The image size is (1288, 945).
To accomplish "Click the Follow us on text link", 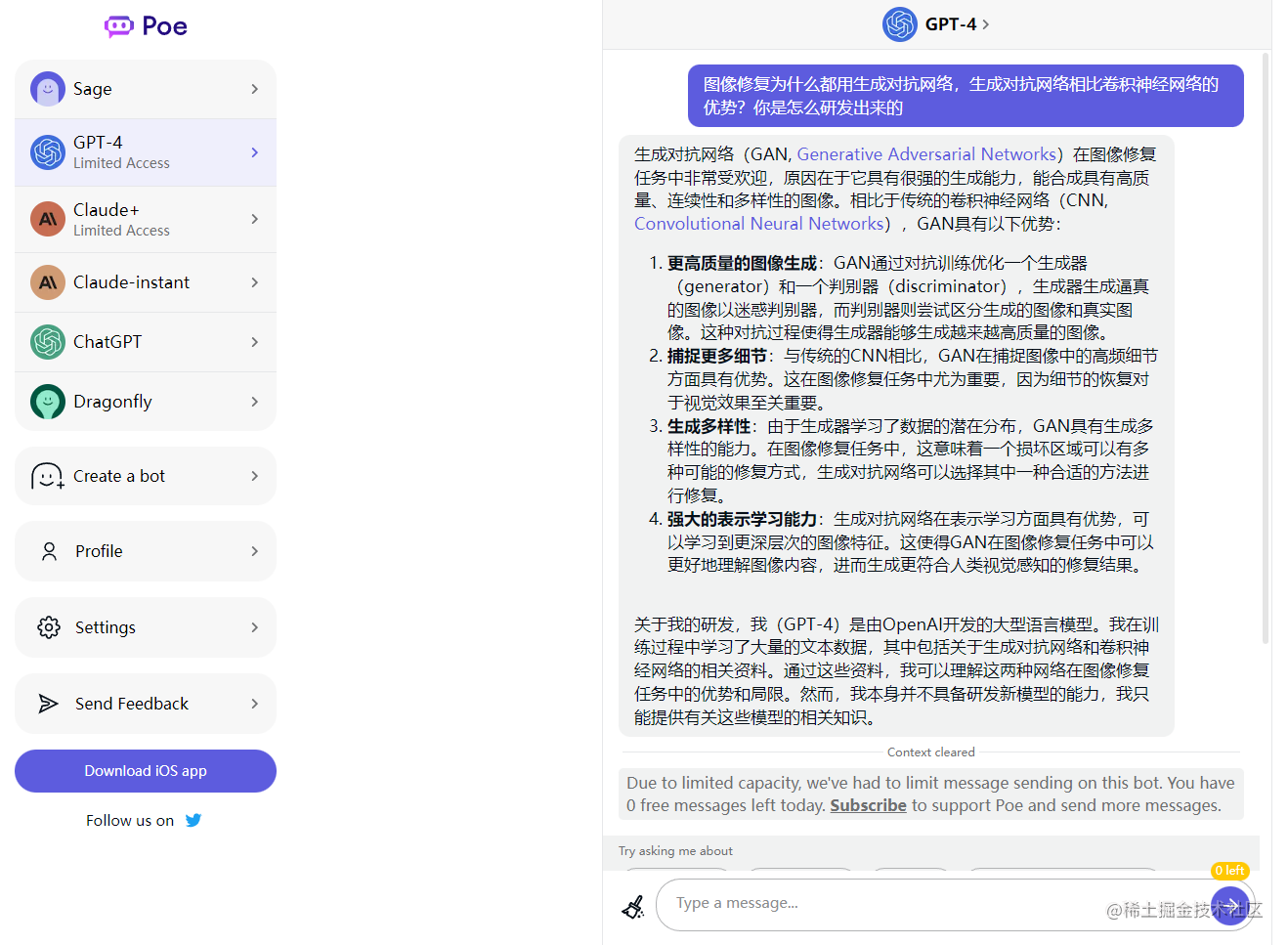I will [130, 820].
